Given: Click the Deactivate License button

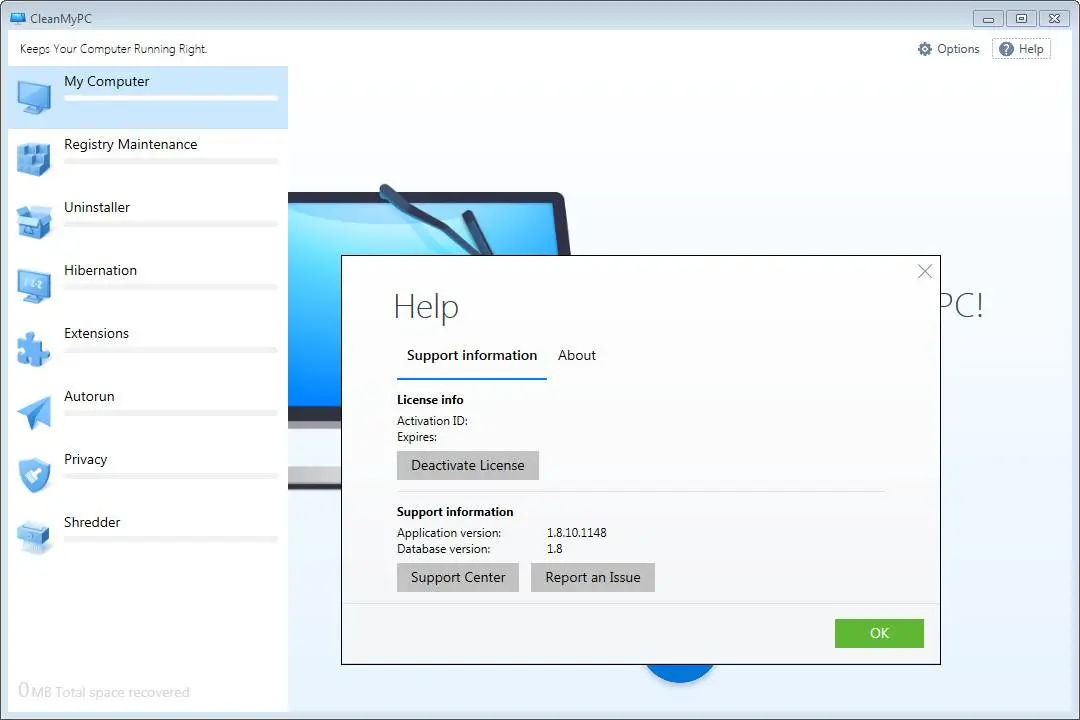Looking at the screenshot, I should tap(468, 465).
